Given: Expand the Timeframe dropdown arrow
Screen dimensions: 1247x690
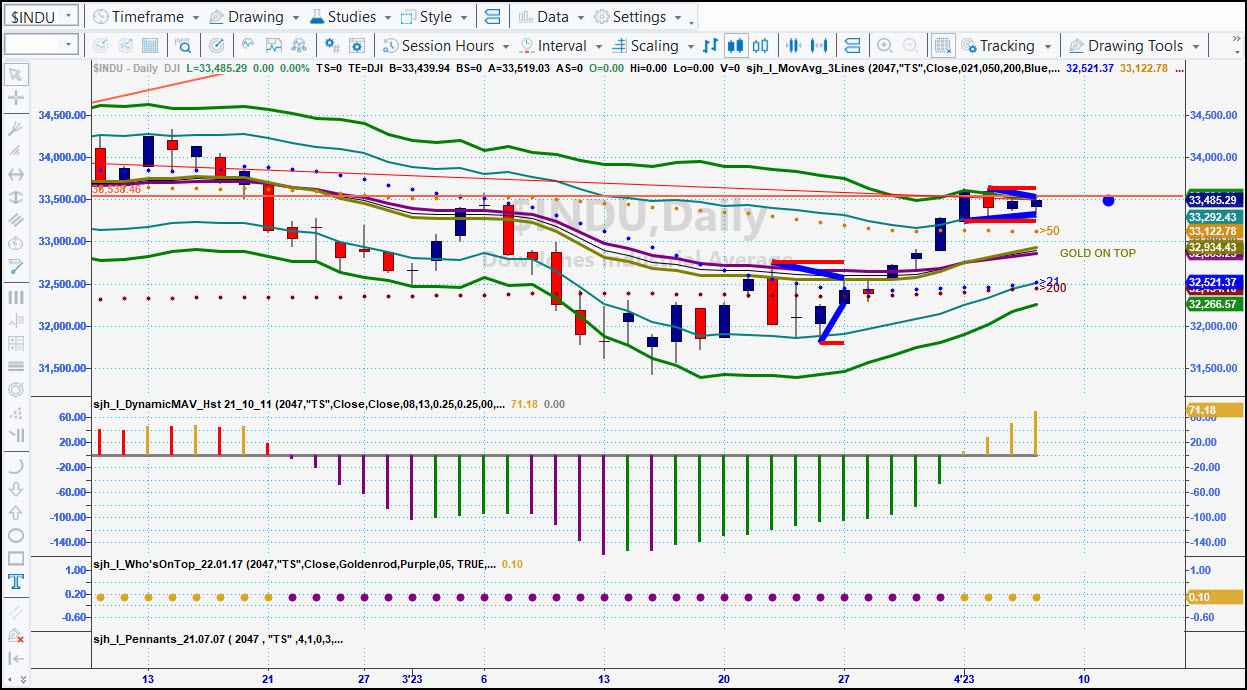Looking at the screenshot, I should click(194, 18).
